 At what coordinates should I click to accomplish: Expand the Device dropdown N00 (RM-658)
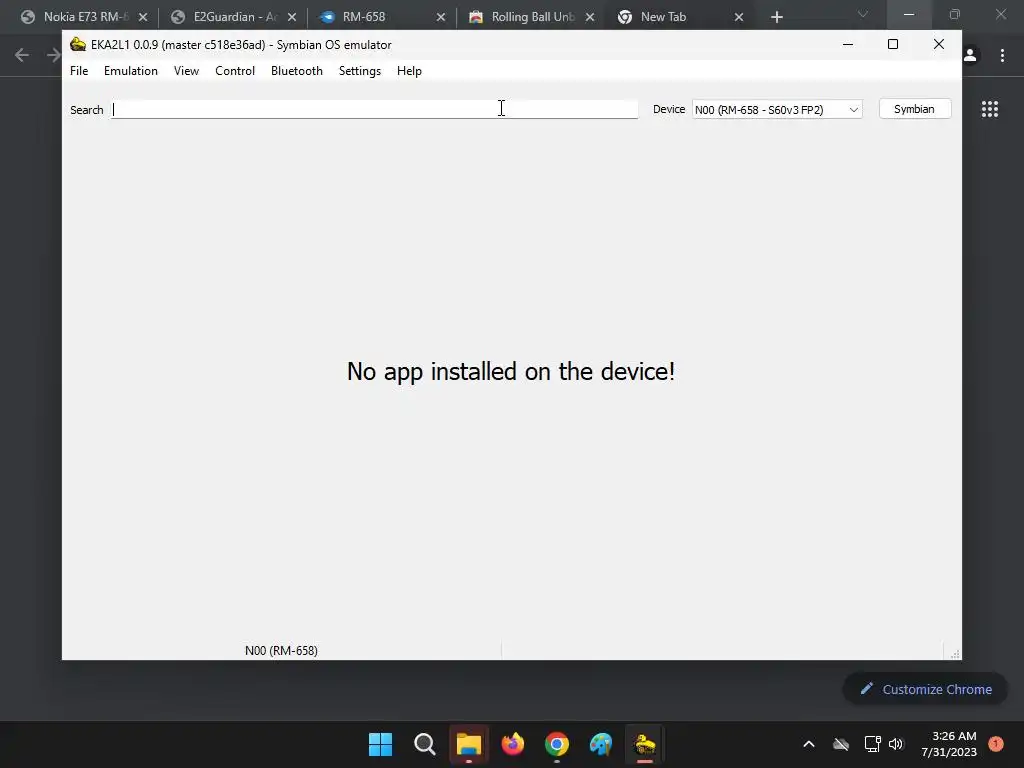777,109
